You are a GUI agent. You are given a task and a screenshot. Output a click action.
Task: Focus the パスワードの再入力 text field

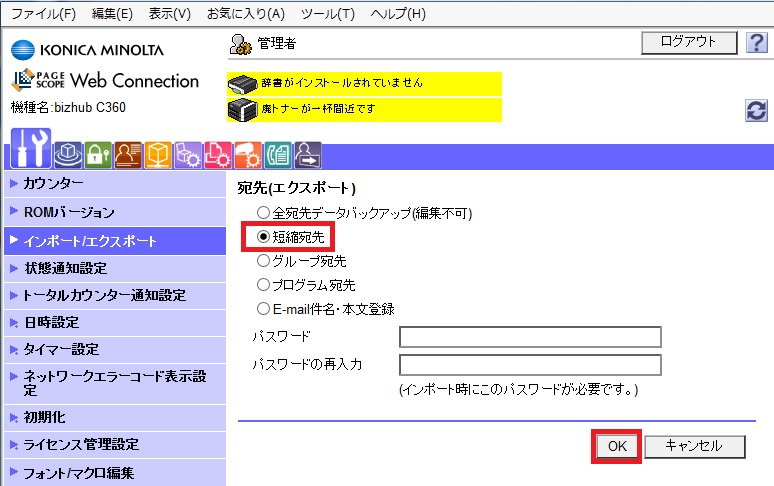tap(530, 365)
